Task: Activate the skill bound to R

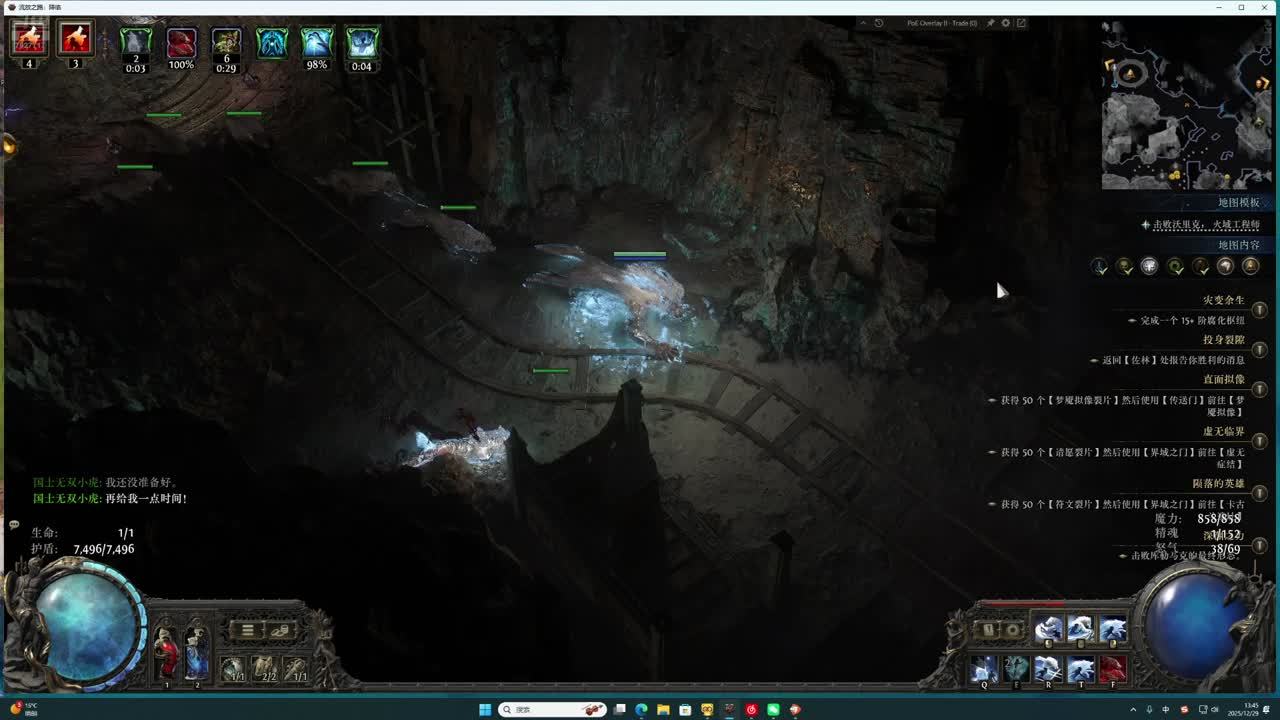Action: [1048, 668]
